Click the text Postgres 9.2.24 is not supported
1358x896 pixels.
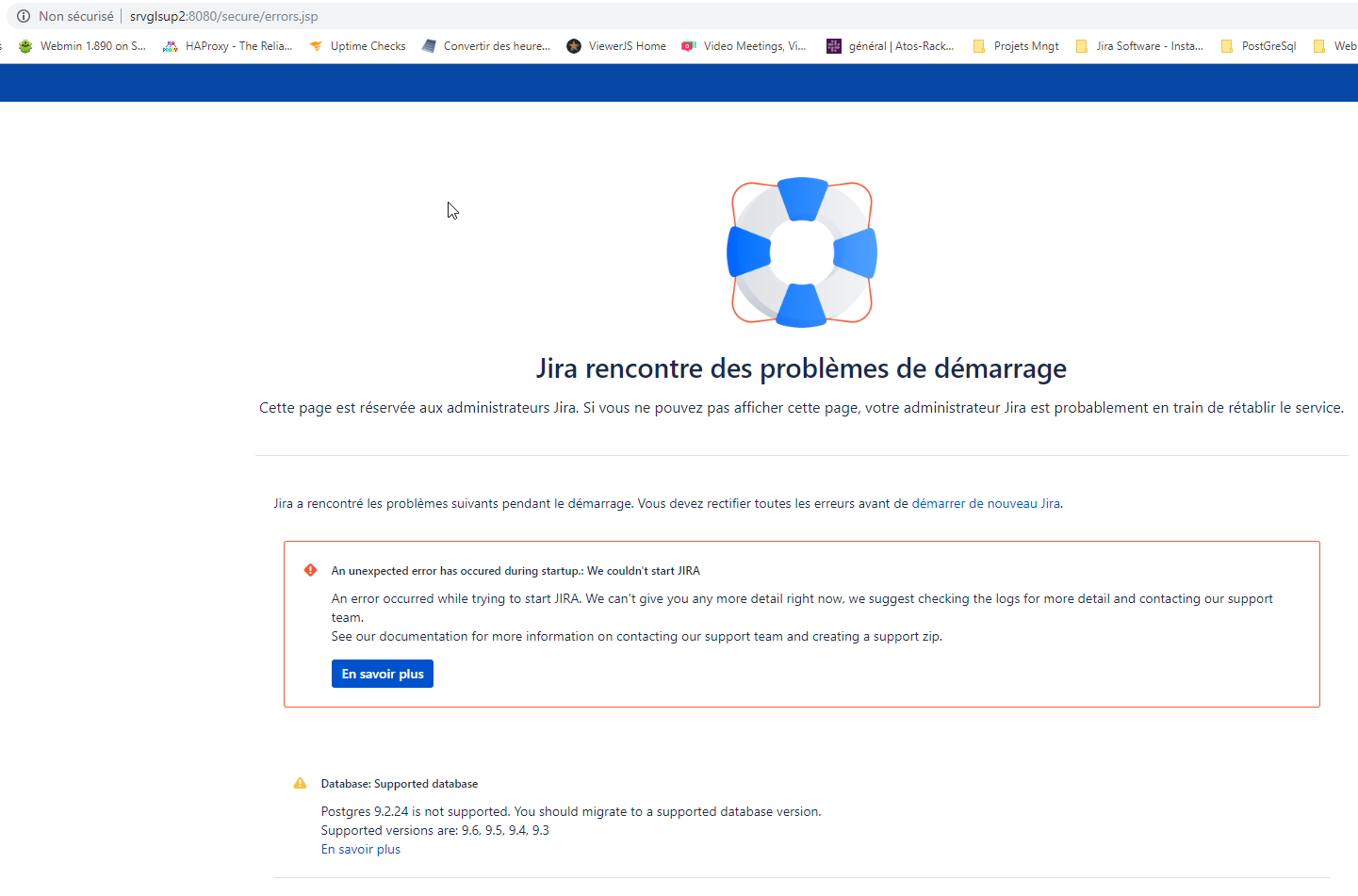(x=416, y=812)
